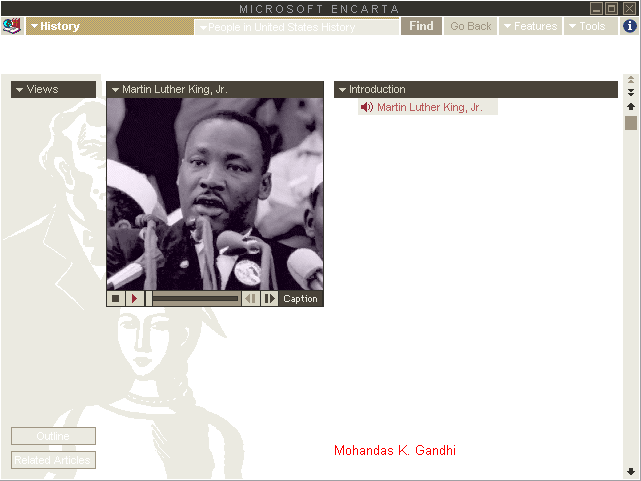Click the scroll down arrow at bottom
This screenshot has width=641, height=481.
631,471
